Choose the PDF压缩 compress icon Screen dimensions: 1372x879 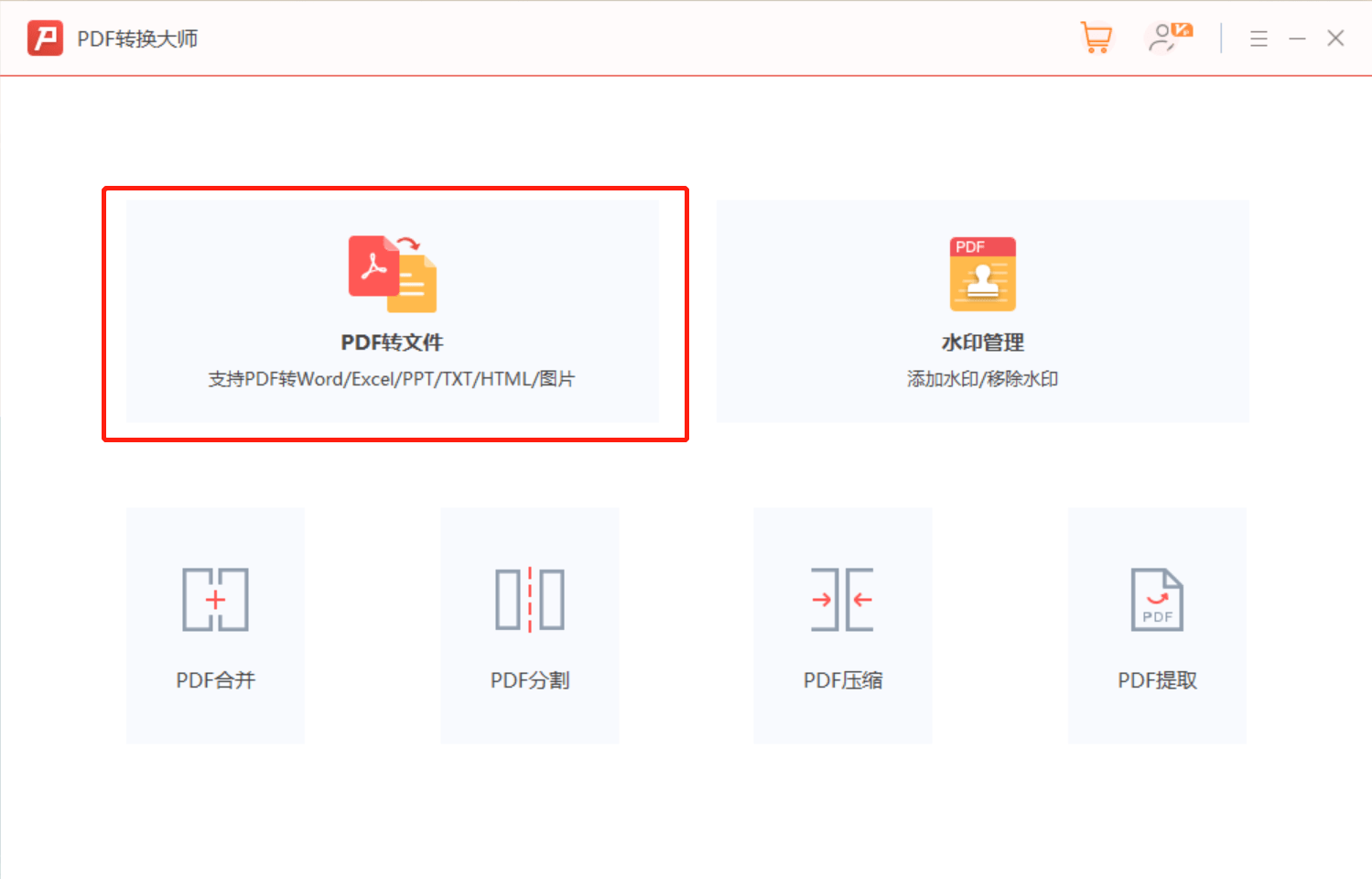(843, 600)
